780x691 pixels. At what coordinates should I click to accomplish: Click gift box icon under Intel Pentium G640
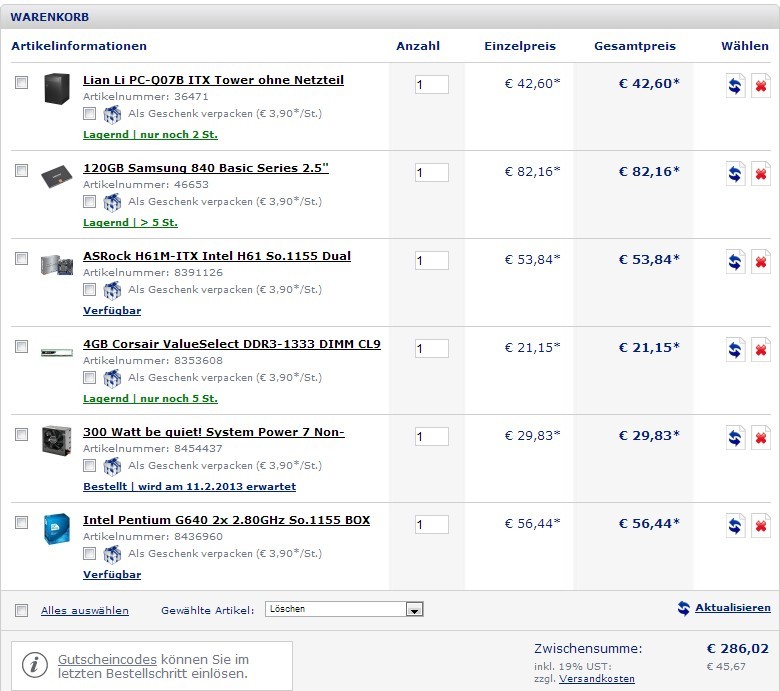(x=112, y=555)
